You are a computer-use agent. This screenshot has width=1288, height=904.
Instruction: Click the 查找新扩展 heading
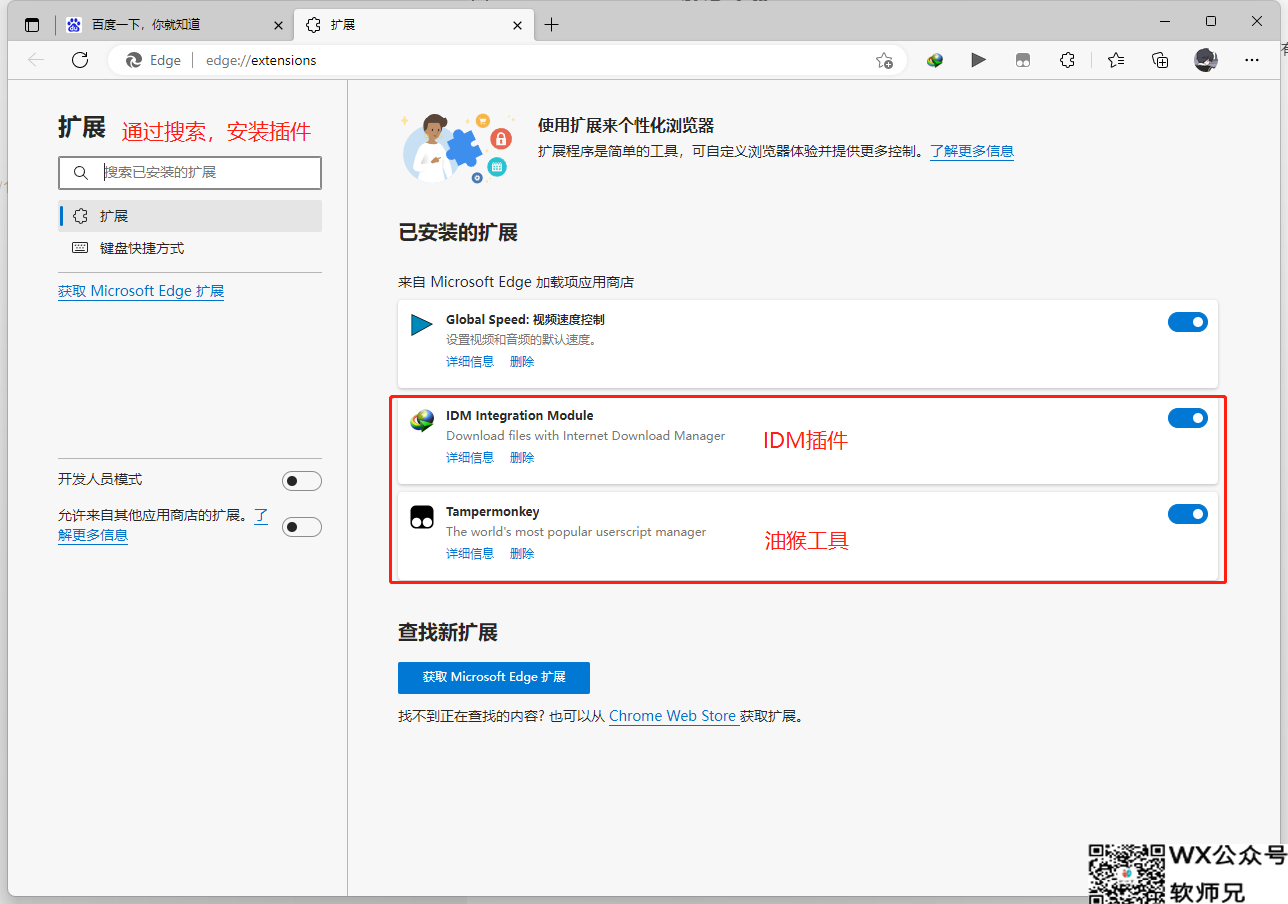(448, 632)
